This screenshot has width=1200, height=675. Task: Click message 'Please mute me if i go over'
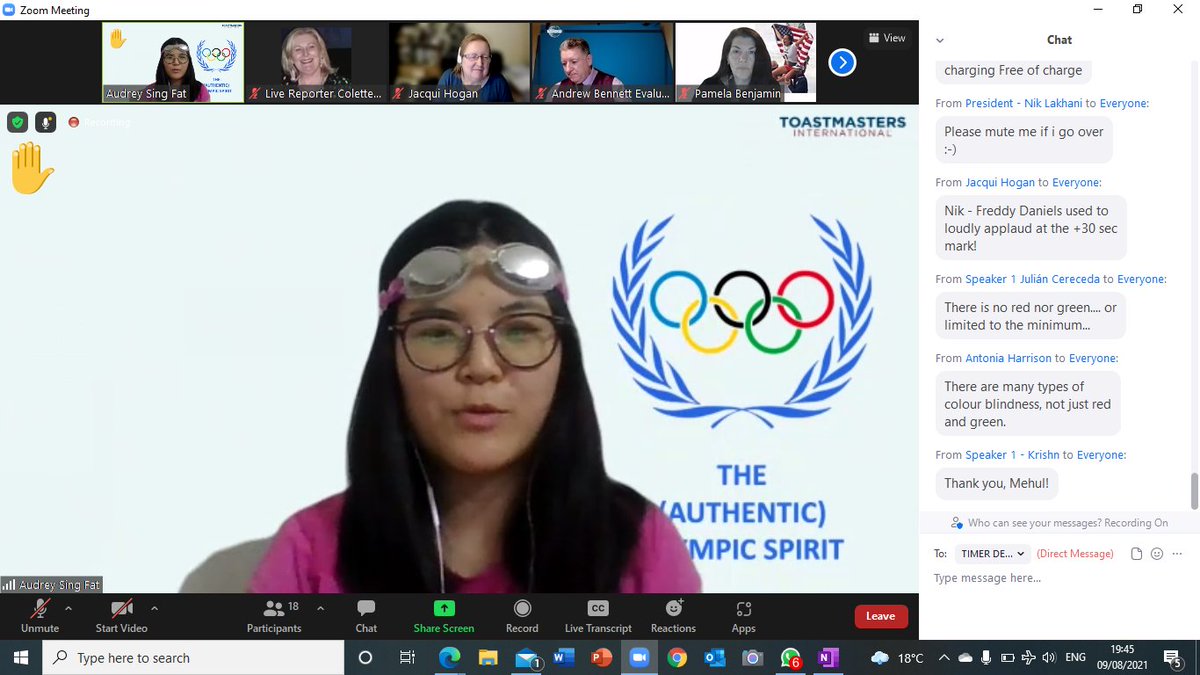[1024, 140]
